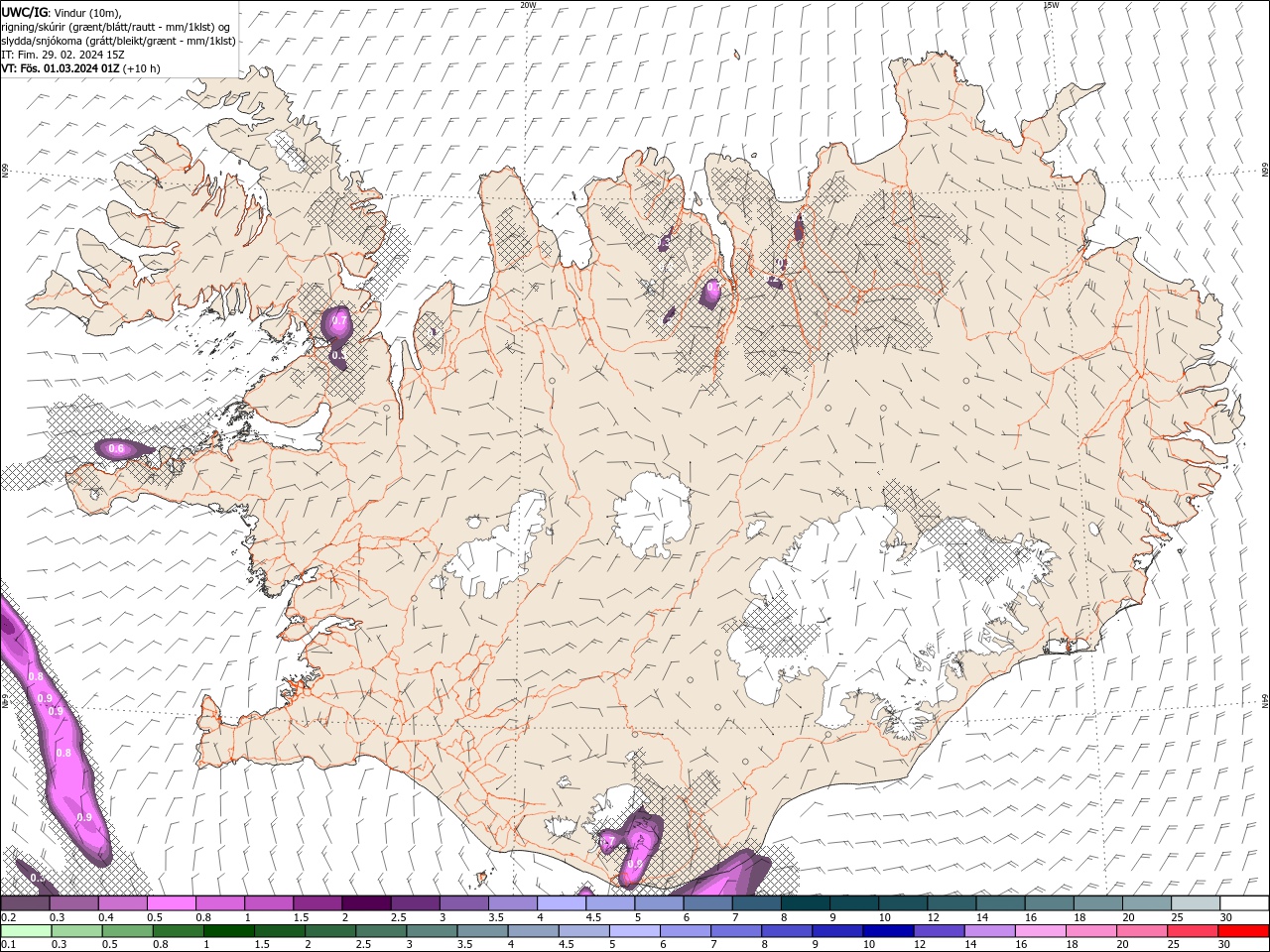The image size is (1270, 952).
Task: Click the "0.1" label under the lower legend
Action: (9, 945)
